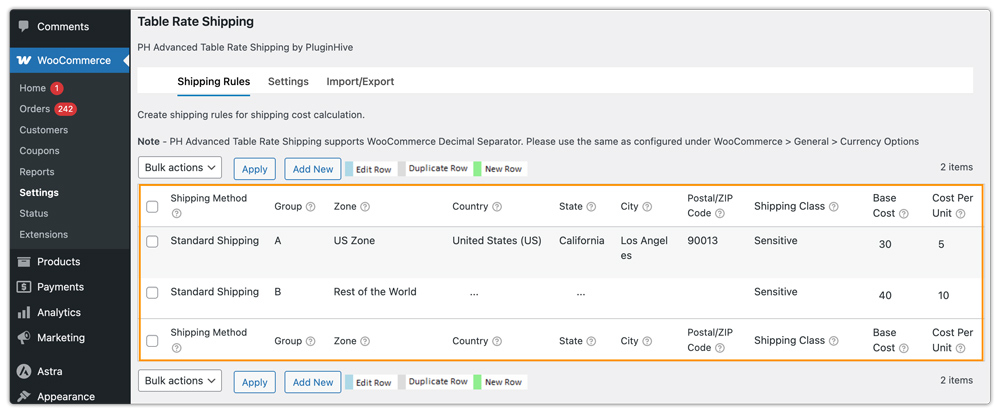
Task: Open WooCommerce Coupons submenu item
Action: pos(40,151)
